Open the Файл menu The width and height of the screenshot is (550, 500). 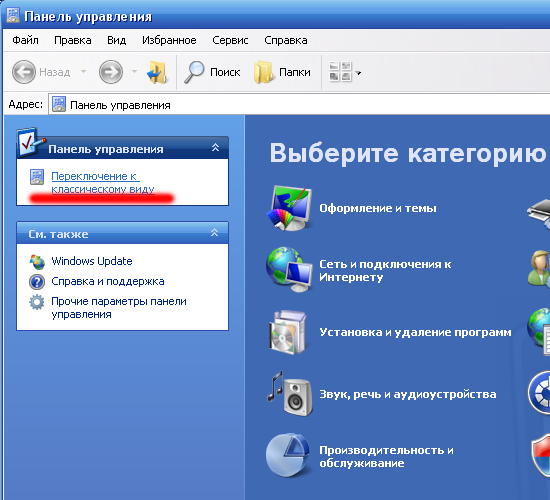(x=25, y=40)
